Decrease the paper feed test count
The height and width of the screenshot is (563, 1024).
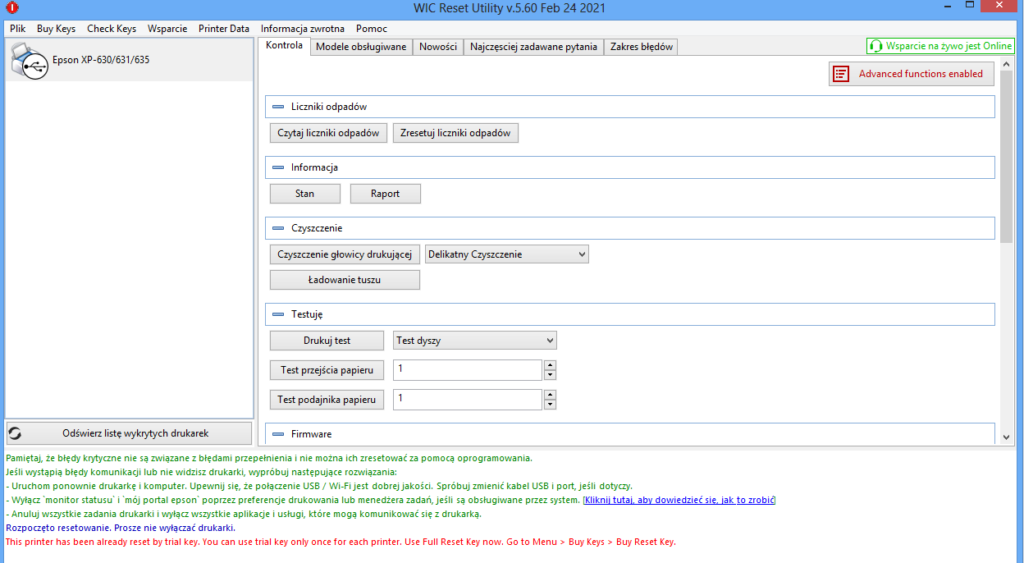(x=550, y=404)
